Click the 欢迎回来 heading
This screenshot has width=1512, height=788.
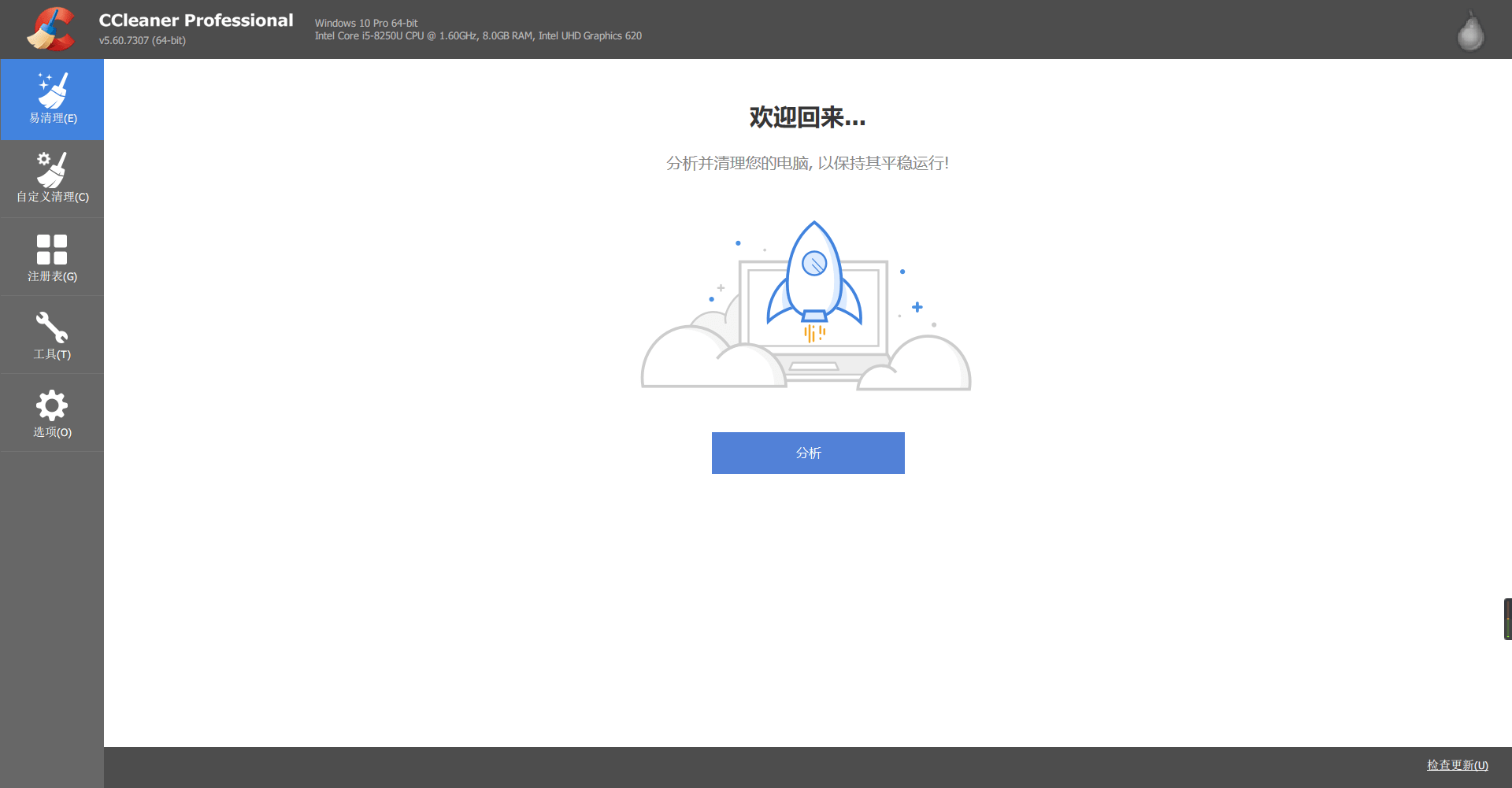807,117
